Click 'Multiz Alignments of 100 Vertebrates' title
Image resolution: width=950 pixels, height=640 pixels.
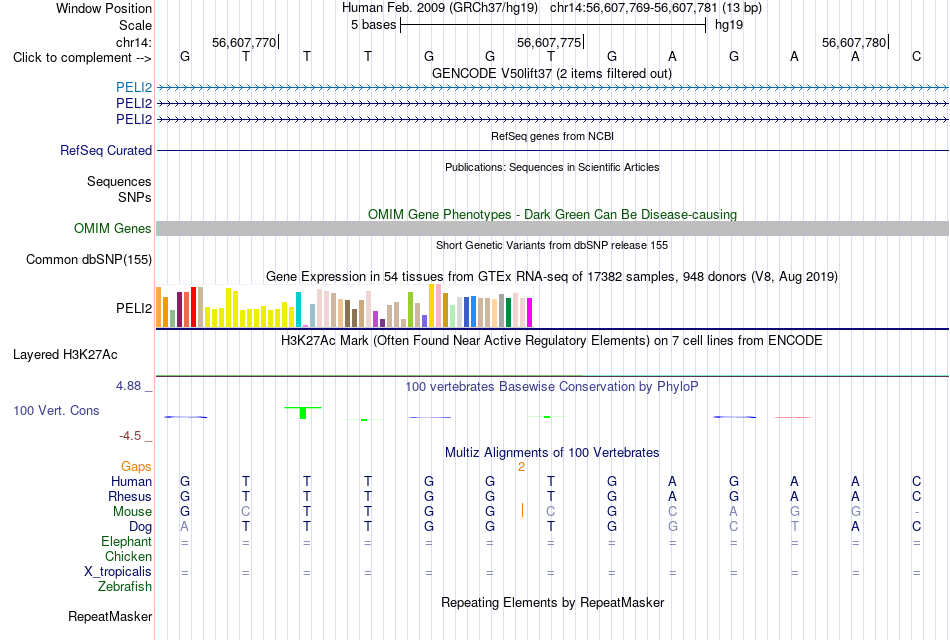point(552,453)
